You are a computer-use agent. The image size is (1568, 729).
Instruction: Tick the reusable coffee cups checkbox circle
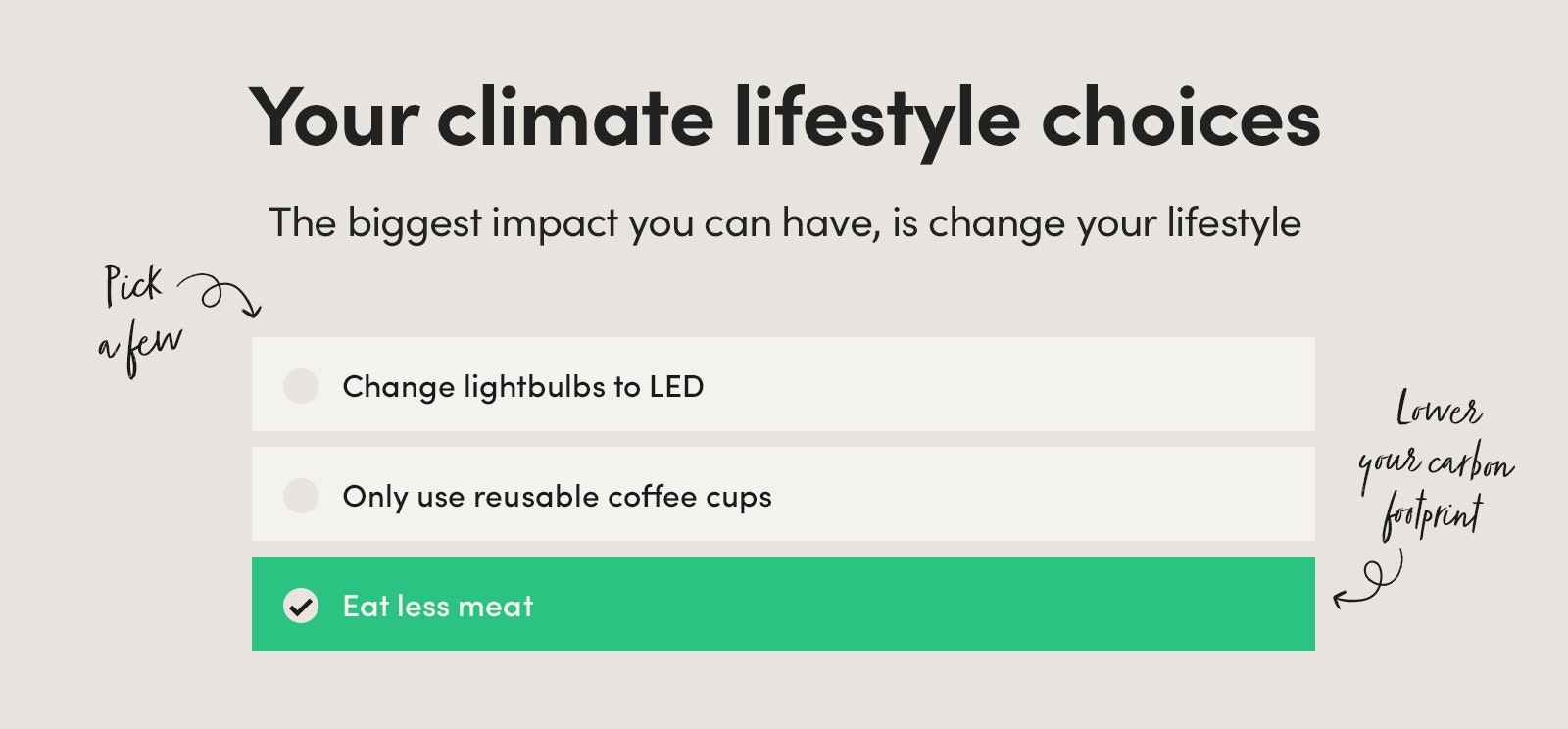[x=301, y=496]
